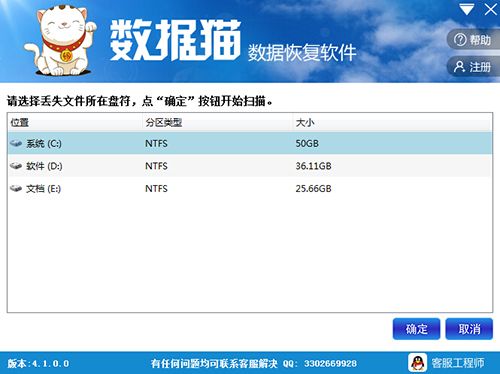Select the 文档 (E:) drive row

coord(250,189)
